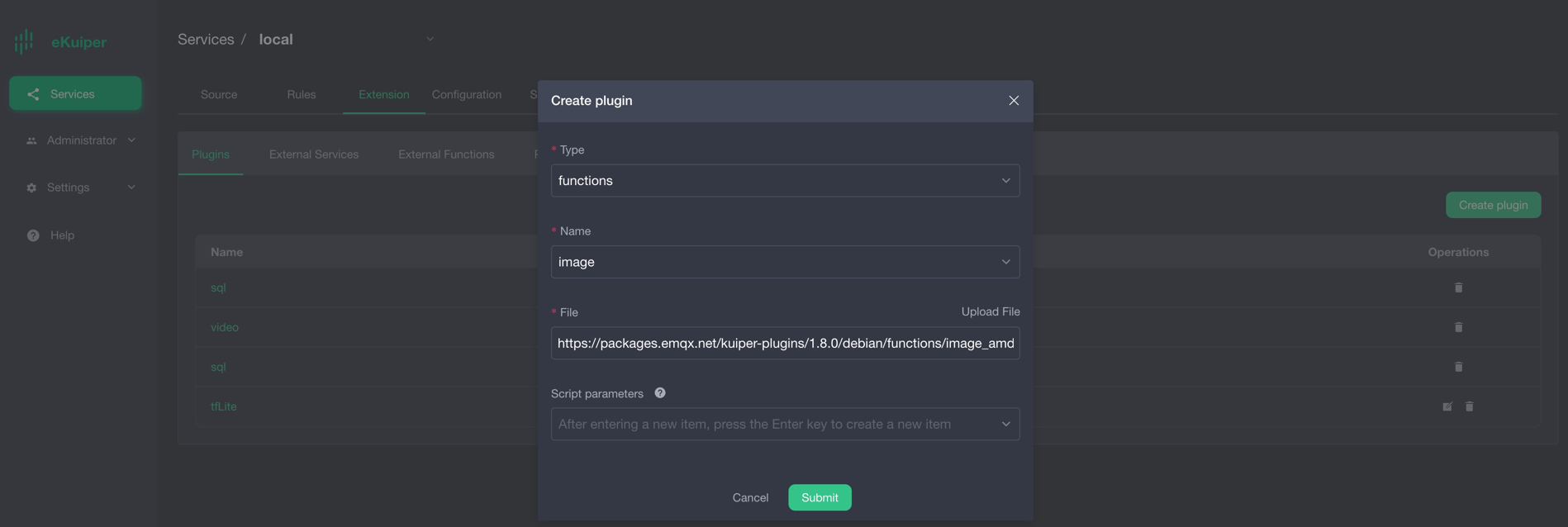Open the Services sidebar item

click(x=75, y=93)
